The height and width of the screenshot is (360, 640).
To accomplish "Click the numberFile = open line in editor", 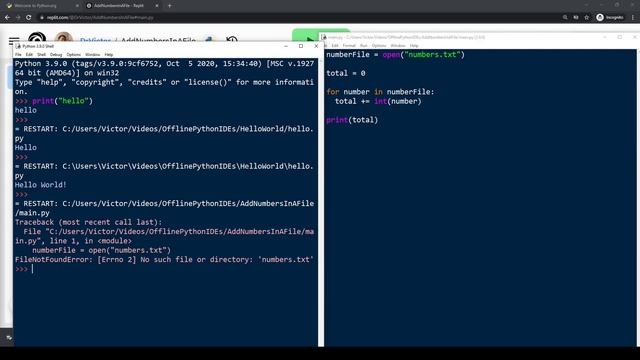I will pos(396,55).
